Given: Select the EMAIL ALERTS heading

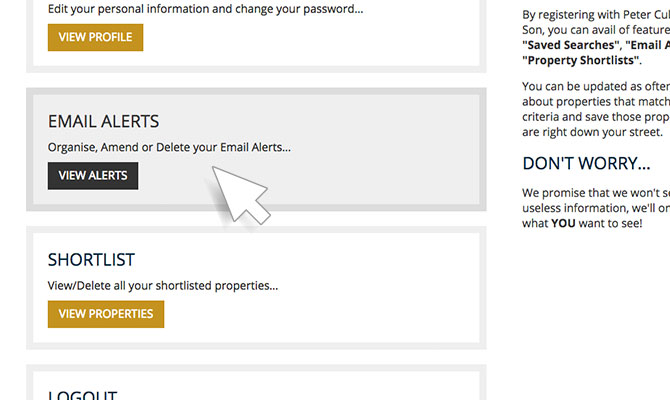Looking at the screenshot, I should [103, 122].
